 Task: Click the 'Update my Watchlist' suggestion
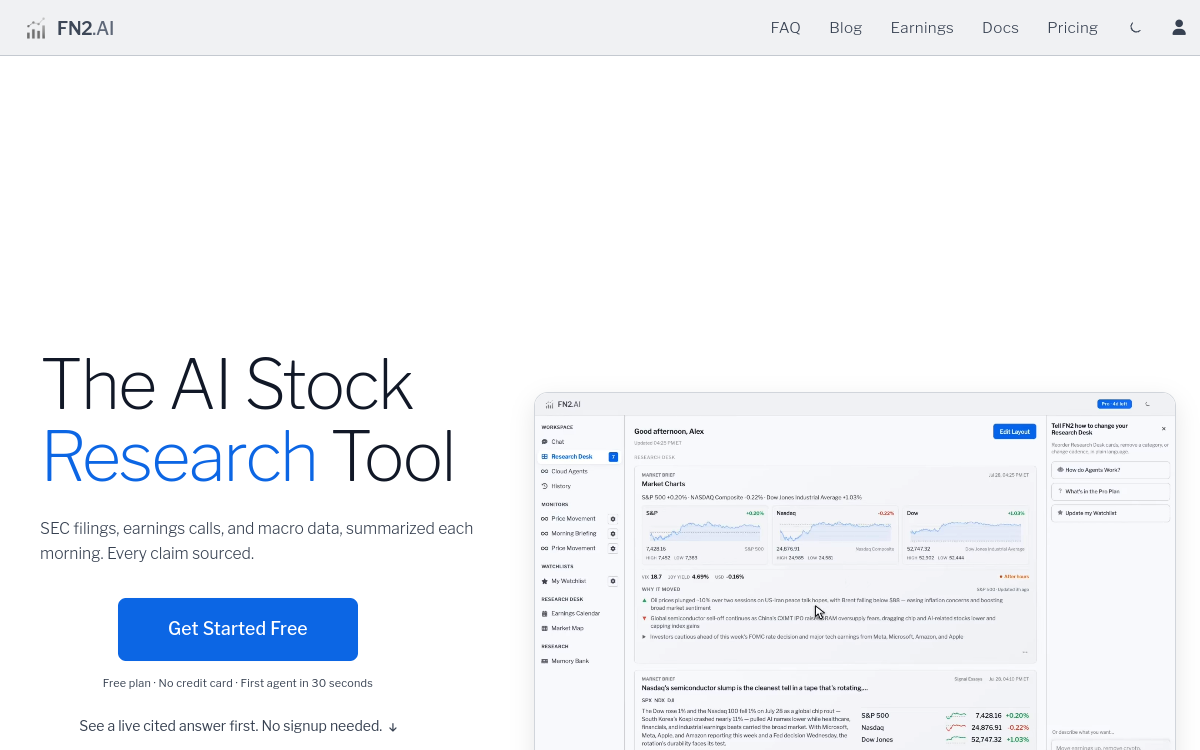click(1110, 513)
